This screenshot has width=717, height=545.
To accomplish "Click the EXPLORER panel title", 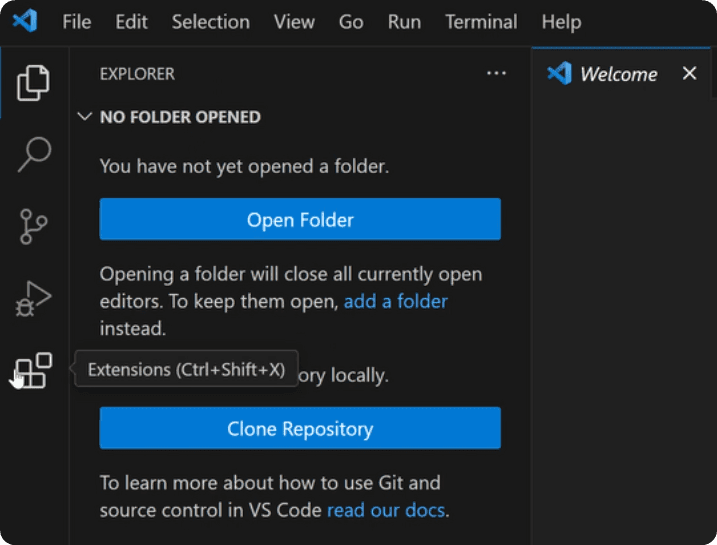I will point(137,74).
